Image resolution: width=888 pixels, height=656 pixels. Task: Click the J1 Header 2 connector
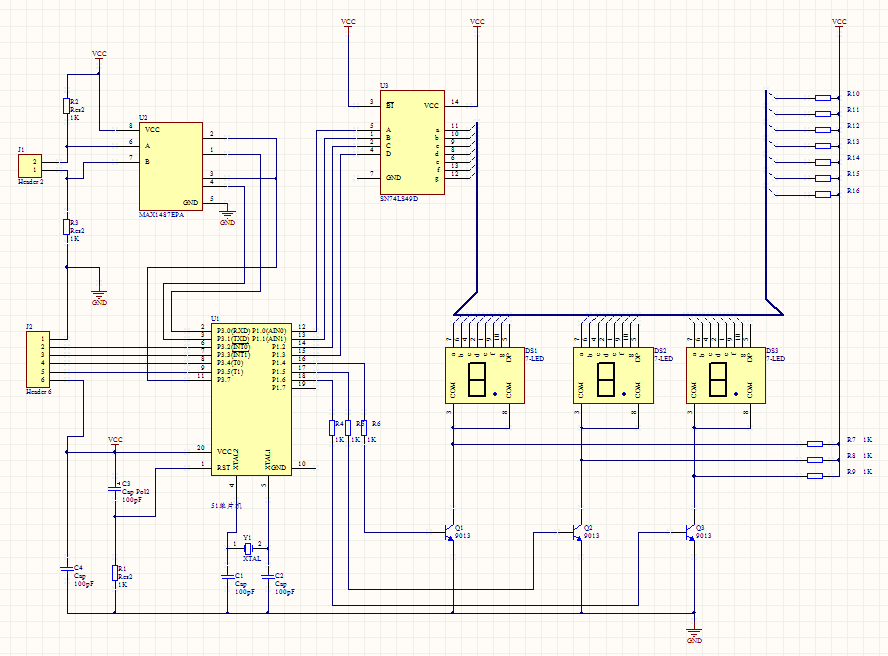coord(30,165)
